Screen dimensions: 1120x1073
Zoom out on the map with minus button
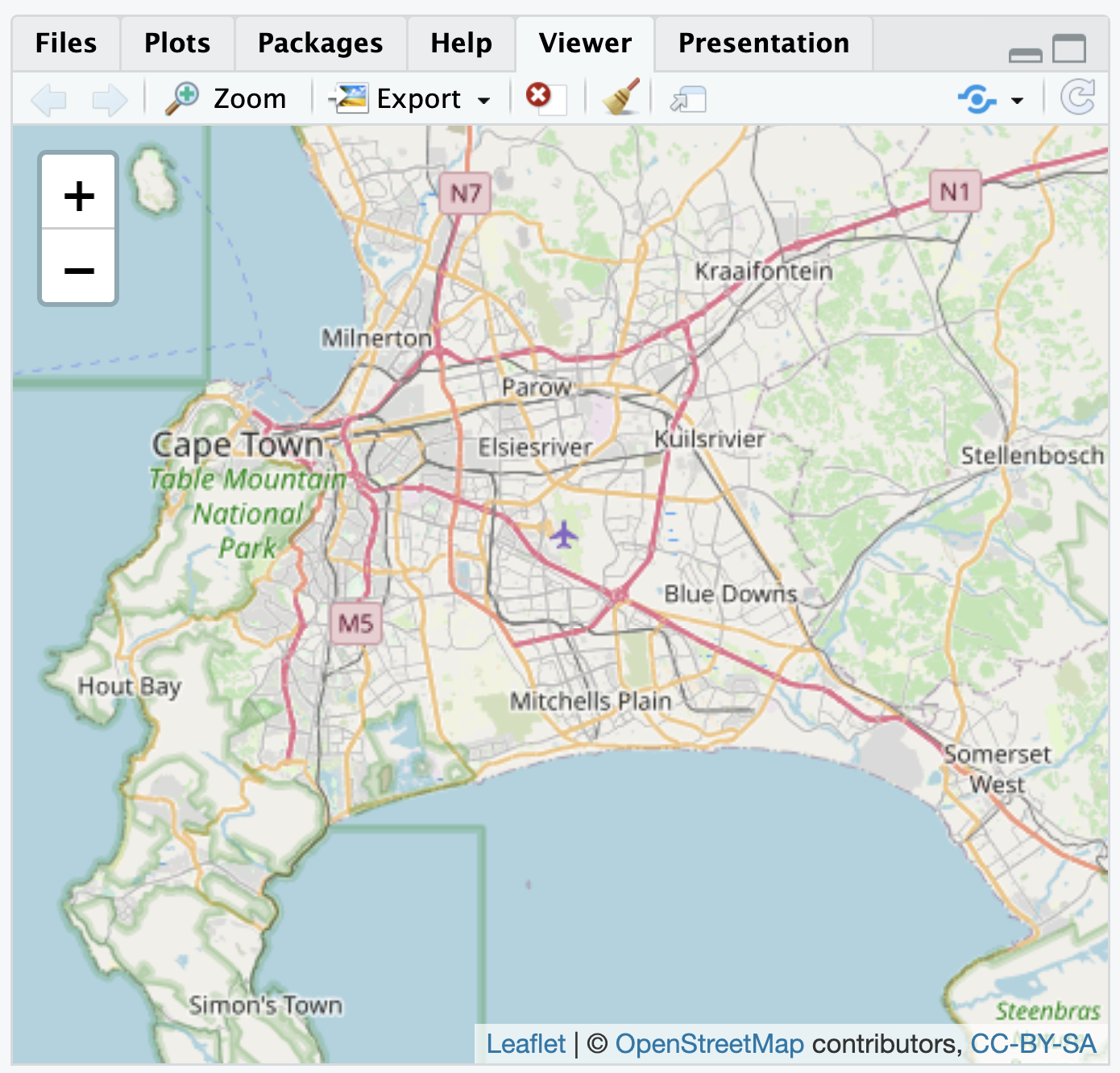point(77,270)
